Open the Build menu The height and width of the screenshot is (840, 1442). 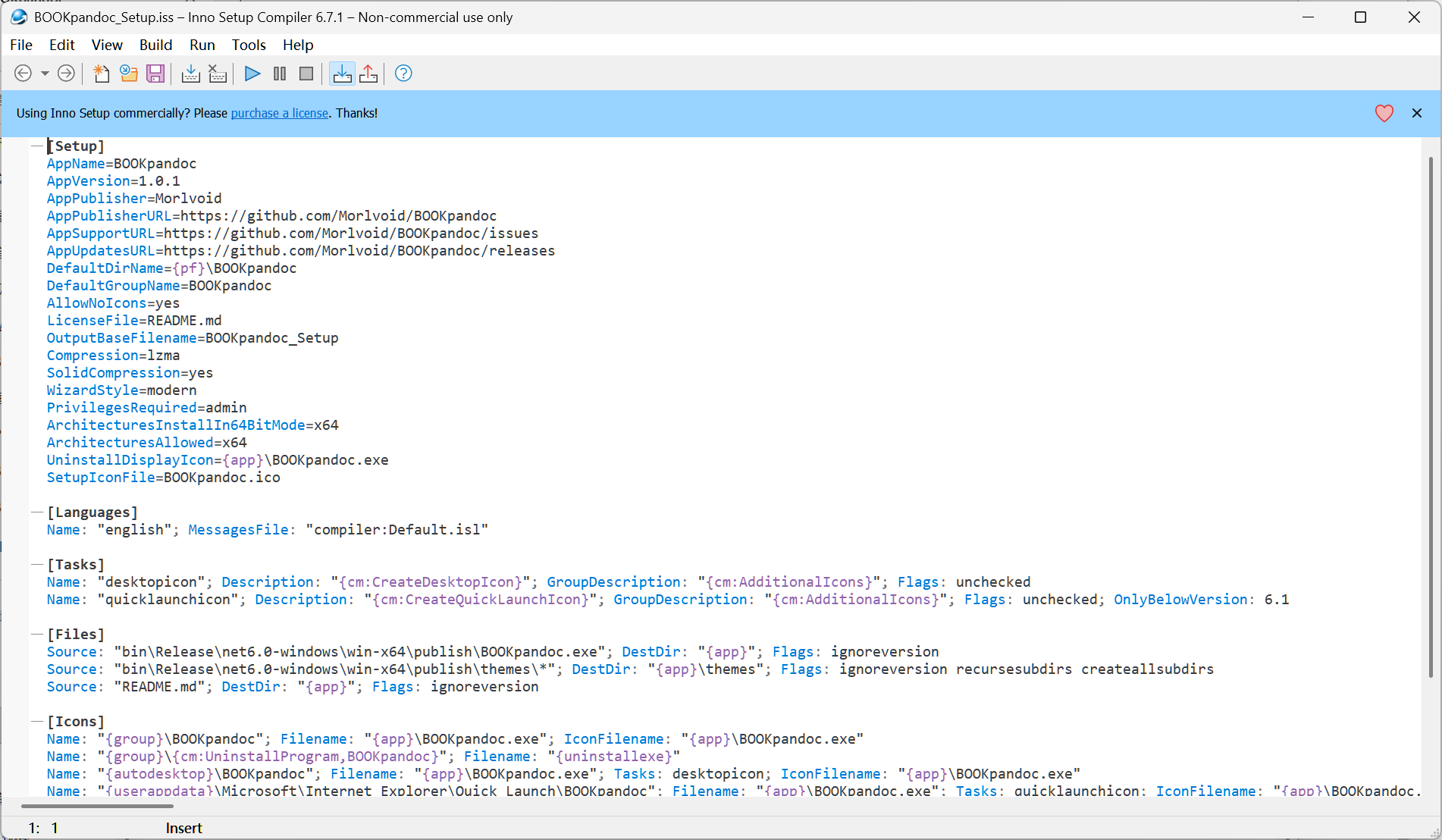[155, 45]
